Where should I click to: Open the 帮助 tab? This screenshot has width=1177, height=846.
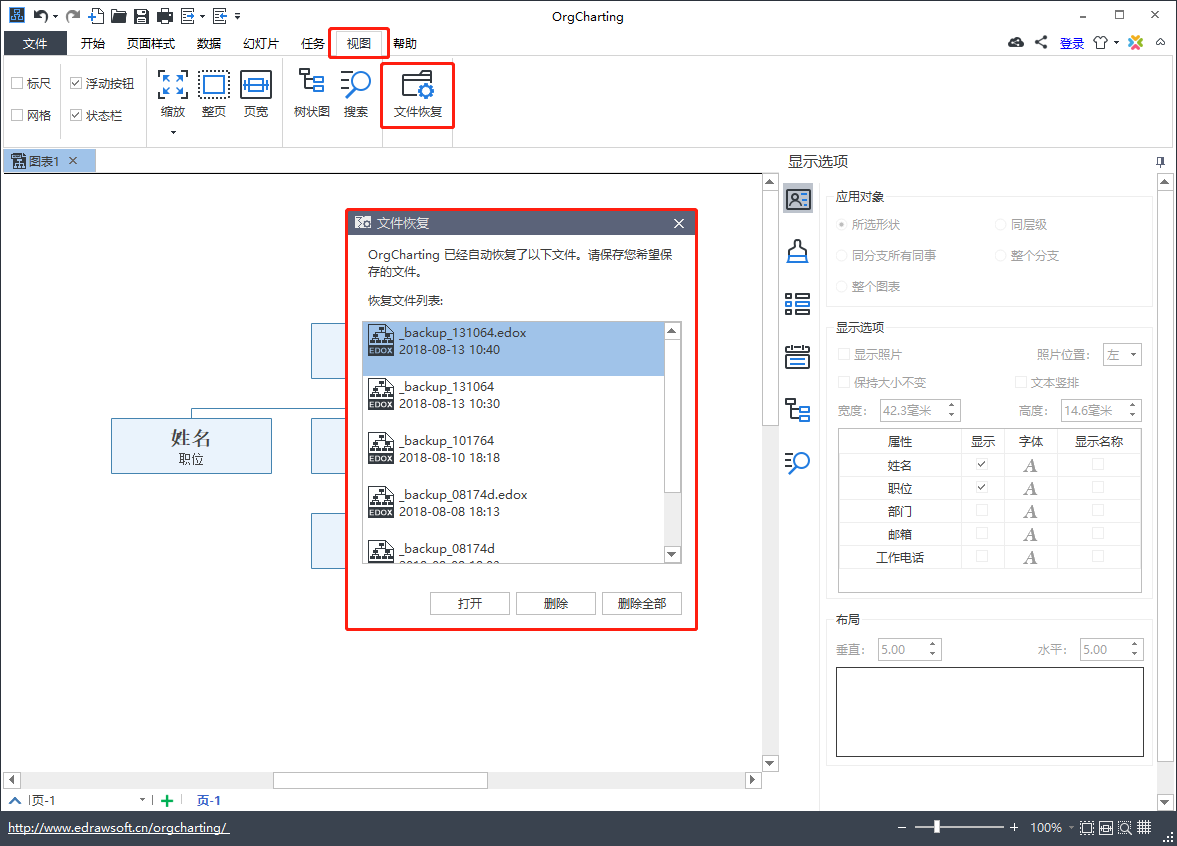pyautogui.click(x=405, y=44)
